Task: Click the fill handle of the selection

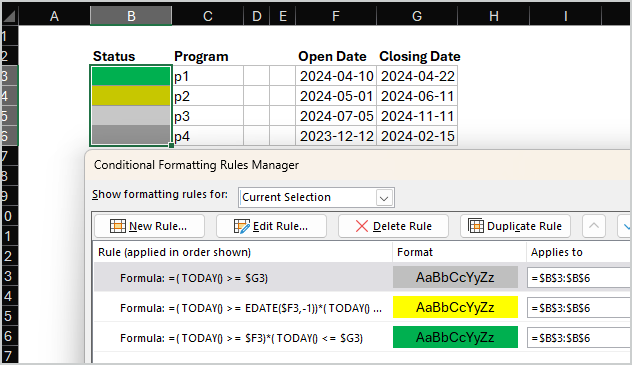Action: tap(172, 145)
